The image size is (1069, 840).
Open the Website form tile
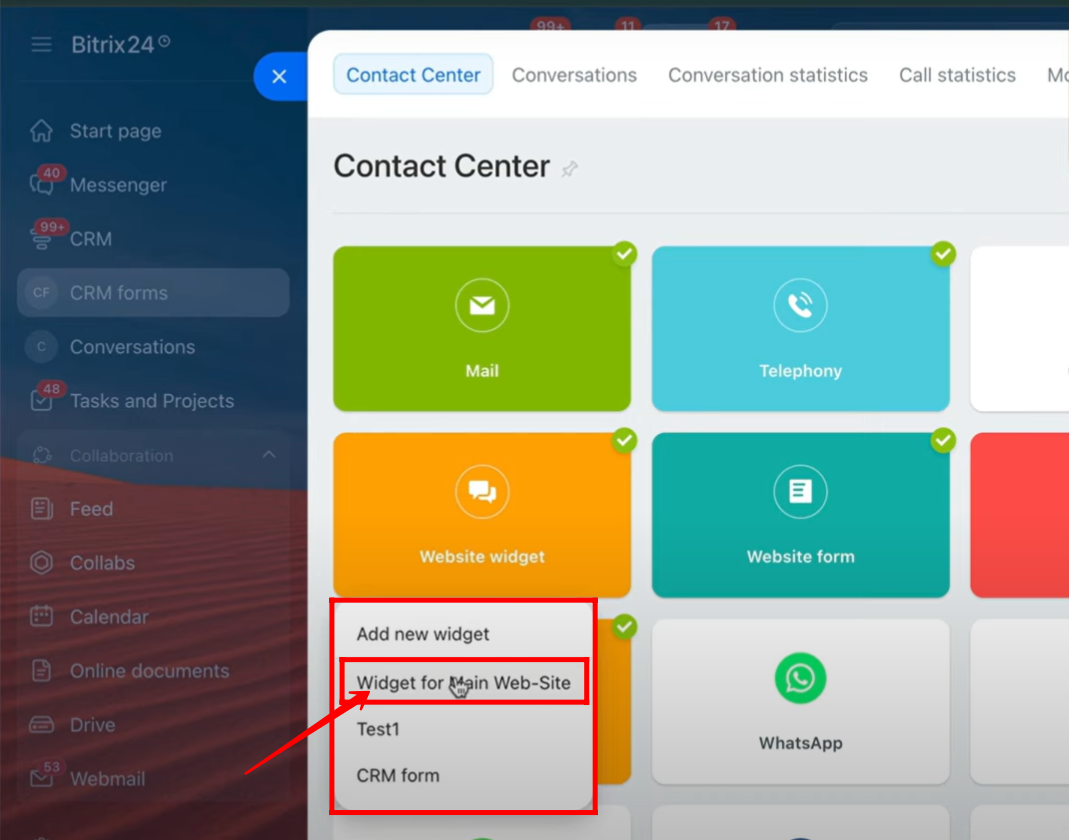tap(800, 515)
